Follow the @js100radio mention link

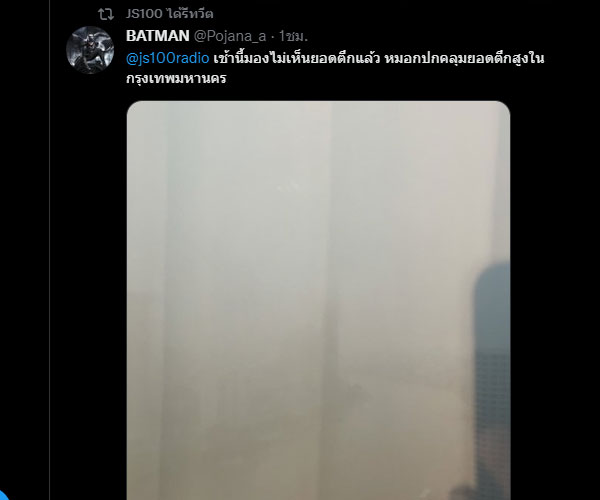click(x=168, y=59)
